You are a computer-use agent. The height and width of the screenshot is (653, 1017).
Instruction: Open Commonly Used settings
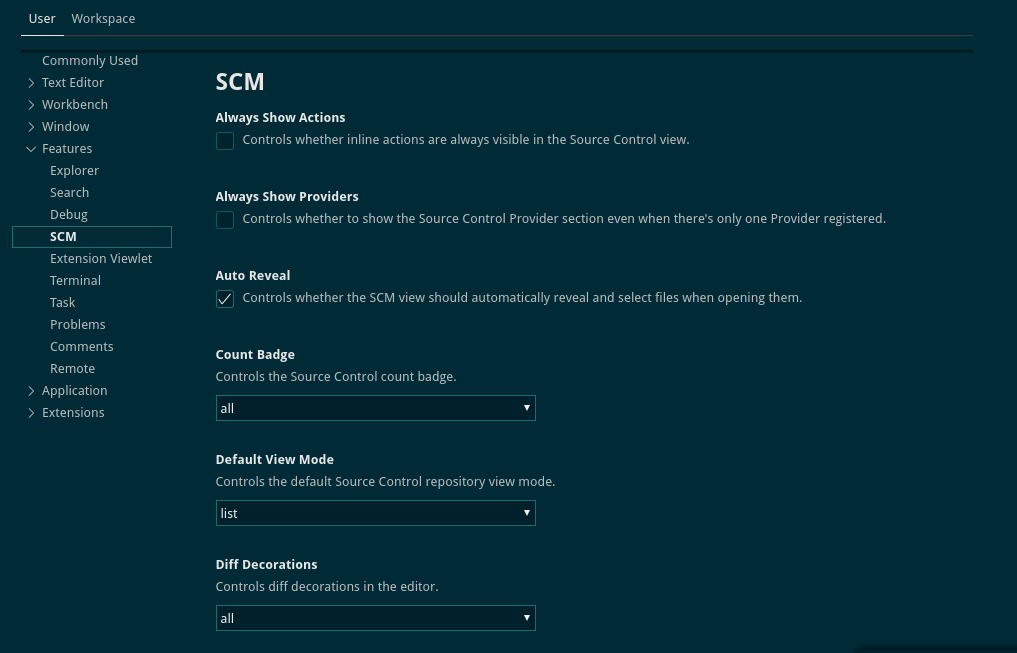90,60
